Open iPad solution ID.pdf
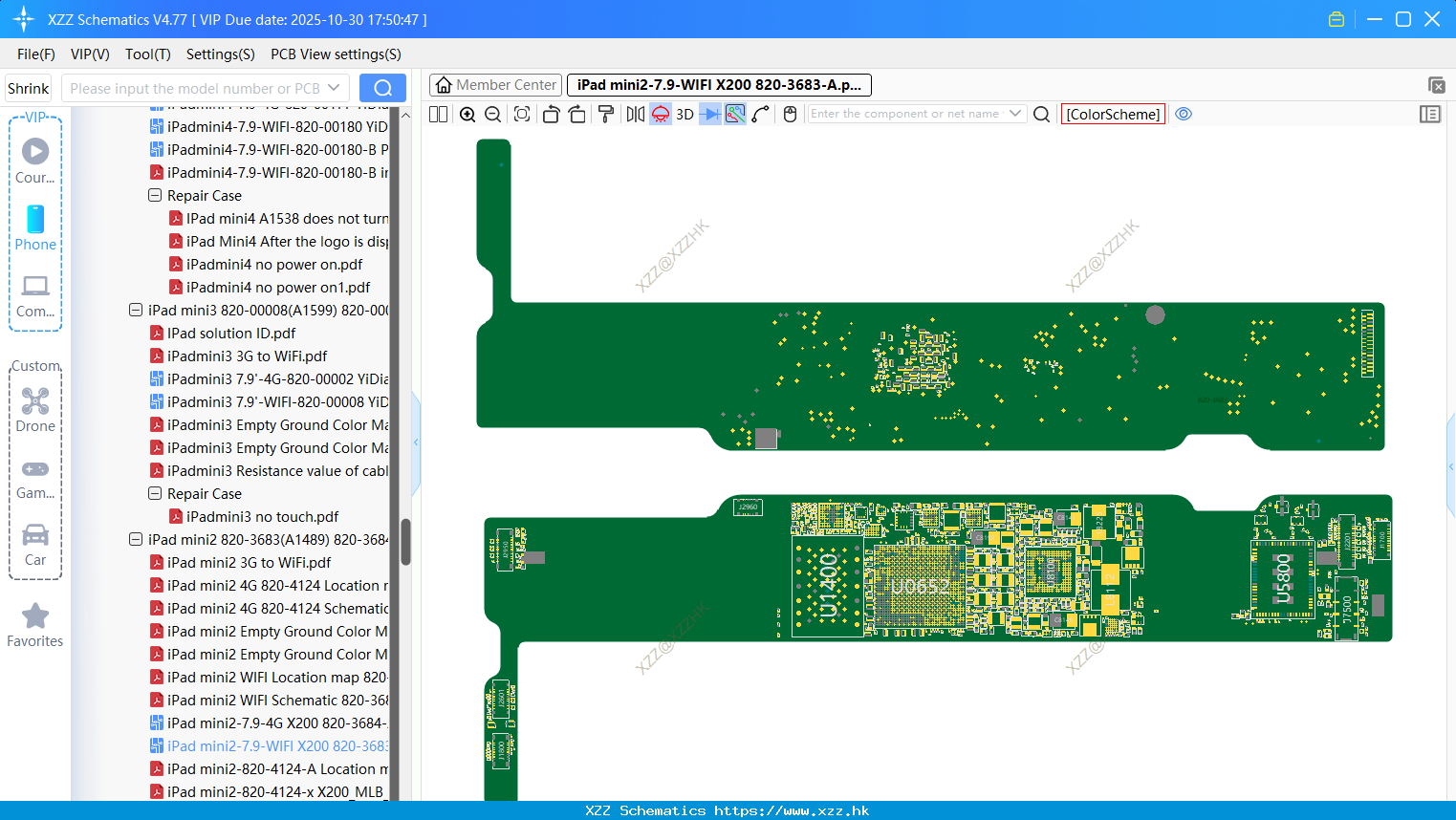1456x820 pixels. (x=231, y=333)
